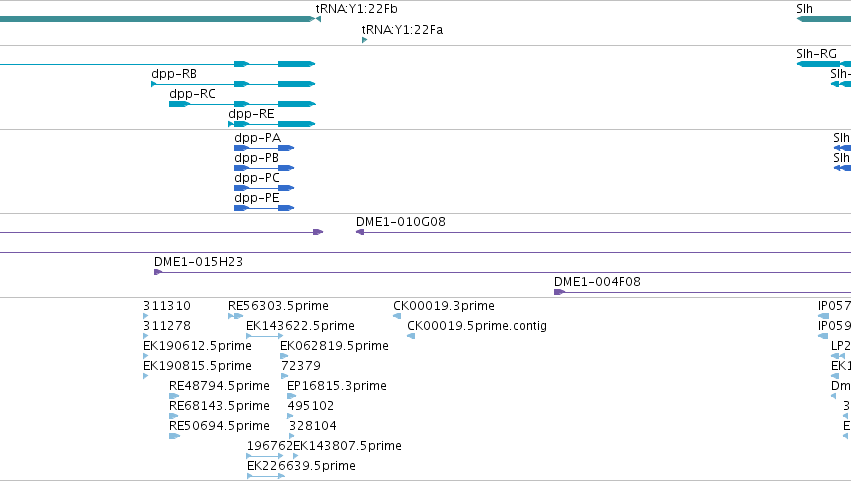851x481 pixels.
Task: Open the CK00019.3prime EST label
Action: click(x=444, y=306)
